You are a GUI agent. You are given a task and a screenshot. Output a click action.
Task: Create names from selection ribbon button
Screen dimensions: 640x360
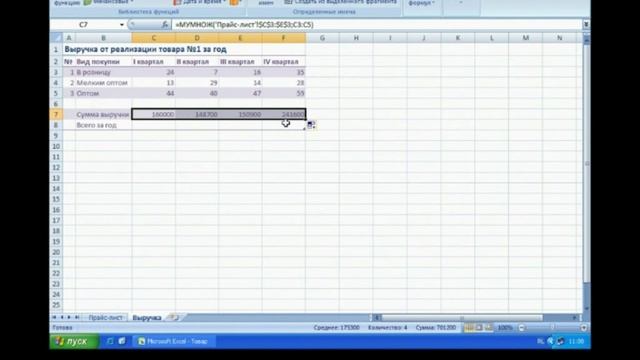(340, 2)
